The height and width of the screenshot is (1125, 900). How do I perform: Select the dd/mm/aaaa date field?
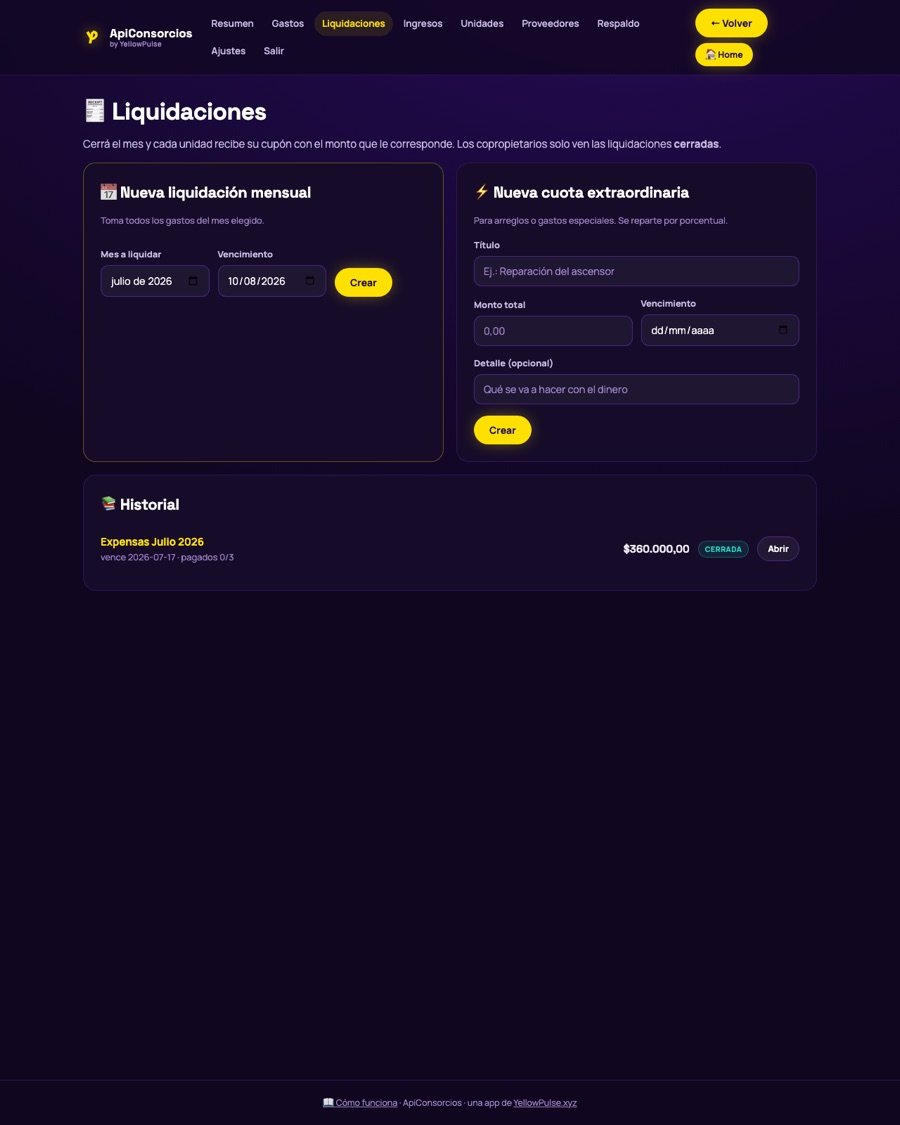click(720, 330)
